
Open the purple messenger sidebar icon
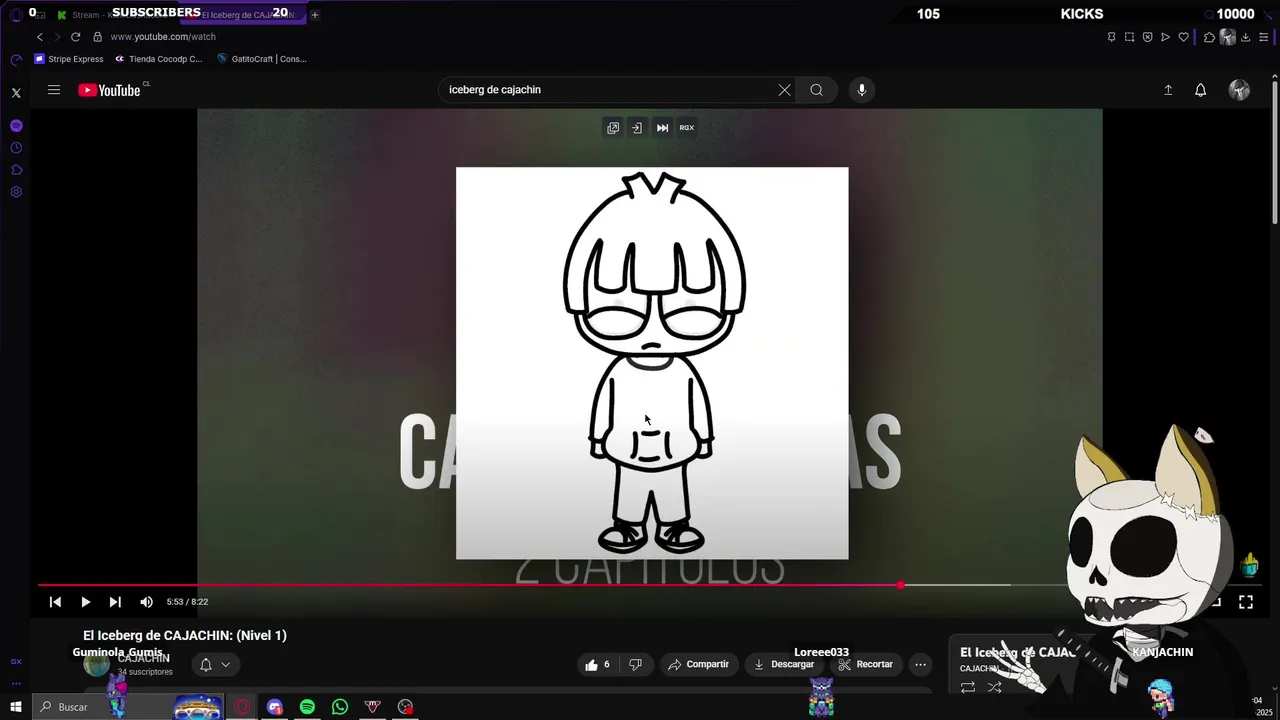point(16,126)
